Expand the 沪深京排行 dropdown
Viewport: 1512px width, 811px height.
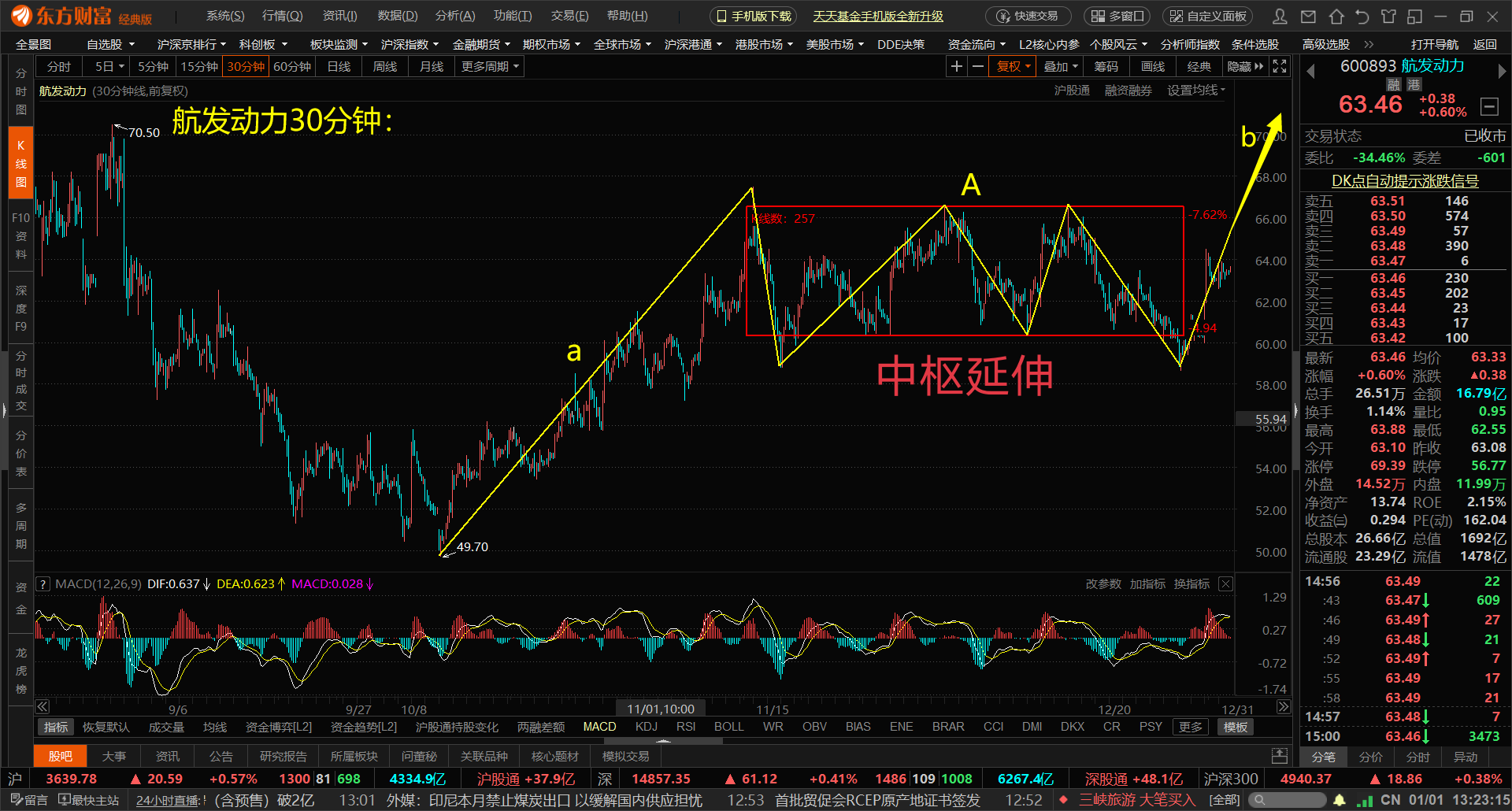coord(191,44)
